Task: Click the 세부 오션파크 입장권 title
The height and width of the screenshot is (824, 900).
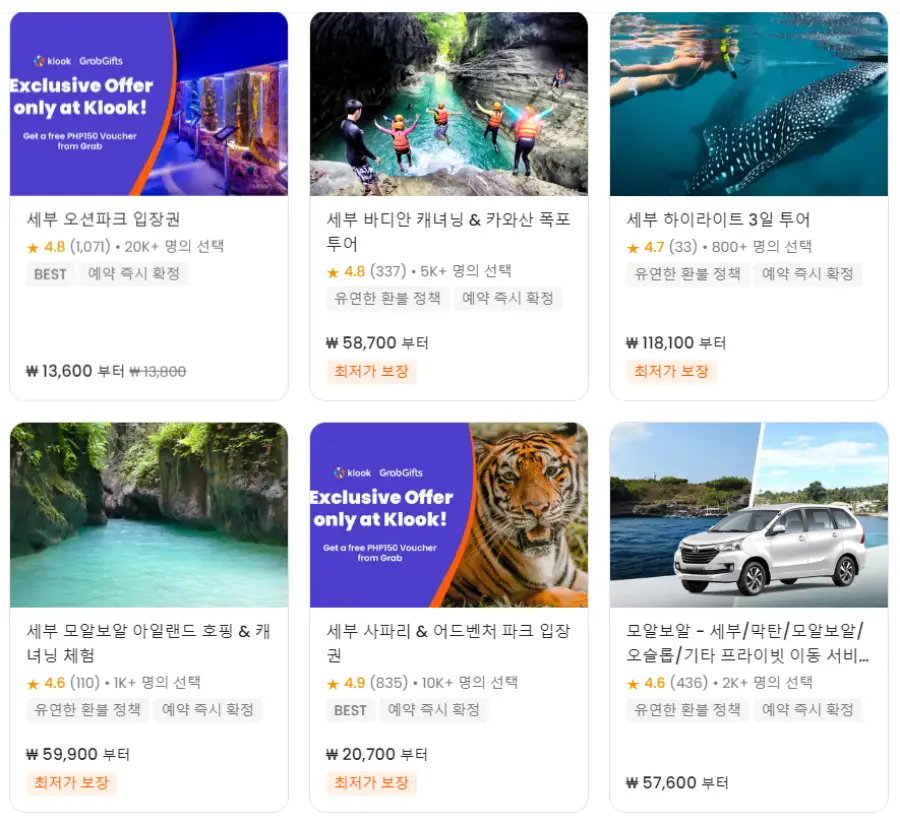Action: [103, 219]
